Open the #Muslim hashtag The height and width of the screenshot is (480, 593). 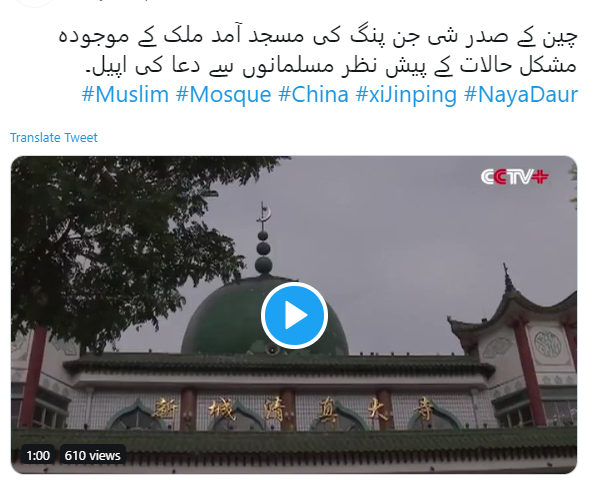point(125,95)
